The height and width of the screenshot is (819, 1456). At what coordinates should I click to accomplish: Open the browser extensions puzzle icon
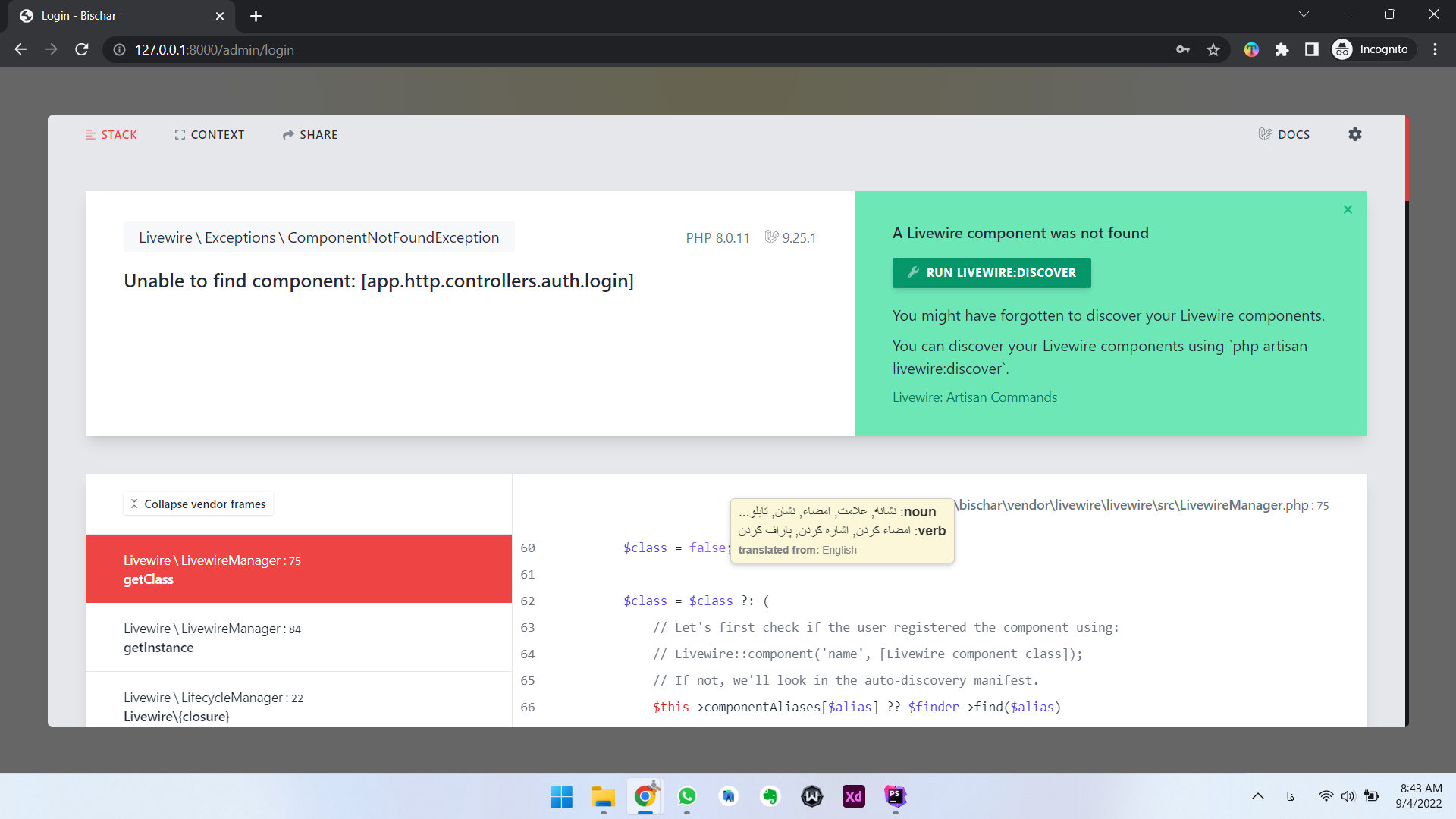(1282, 49)
